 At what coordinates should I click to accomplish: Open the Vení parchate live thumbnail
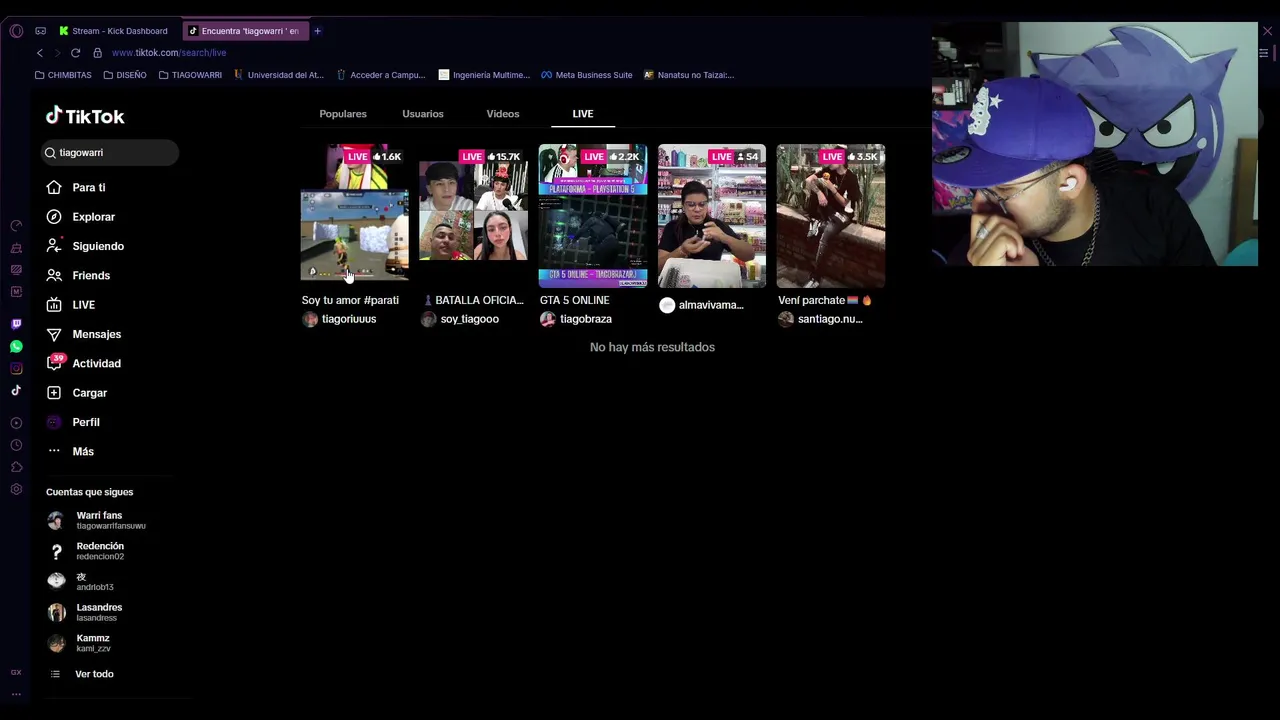[831, 216]
